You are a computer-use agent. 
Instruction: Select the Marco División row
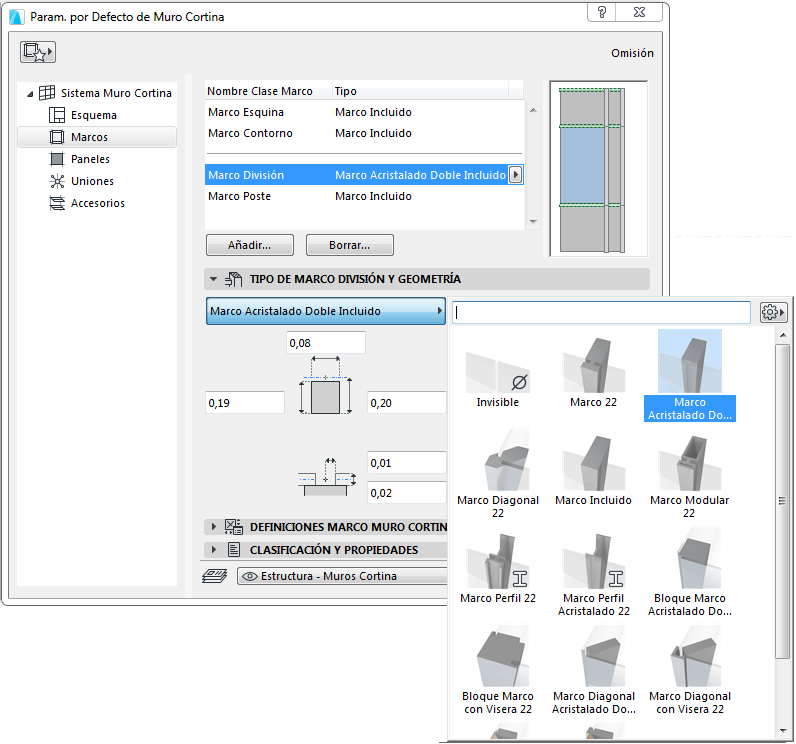click(x=364, y=175)
